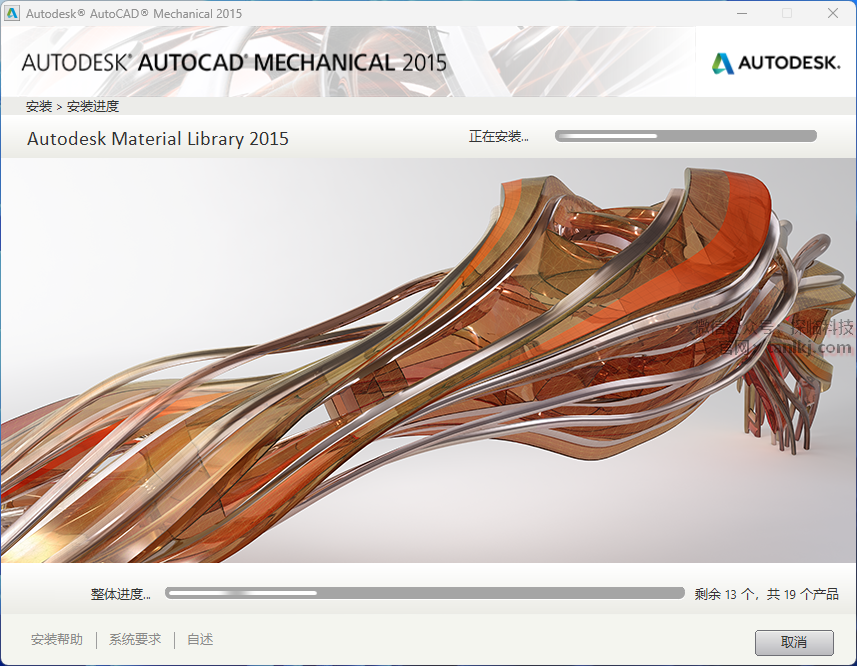Click the AutoCAD icon in the title bar
Screen dimensions: 857x666
13,14
